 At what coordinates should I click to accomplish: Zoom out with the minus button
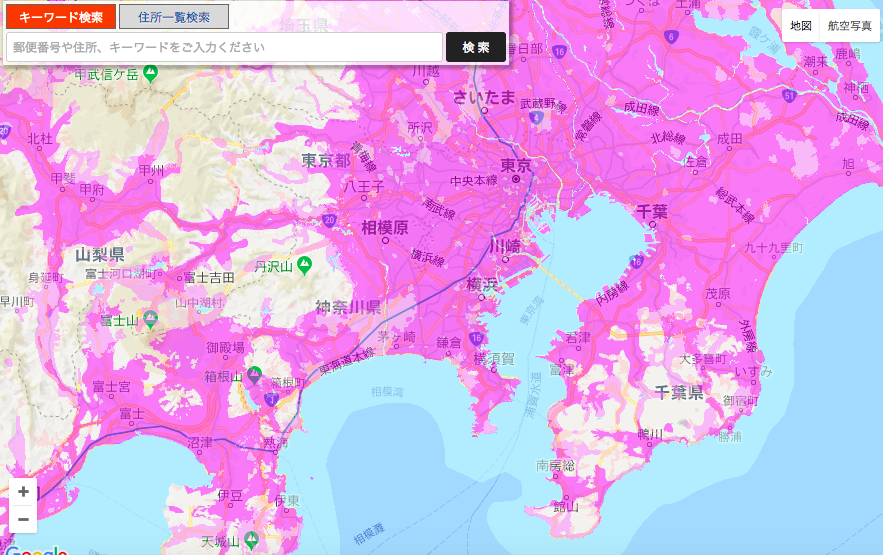(x=23, y=519)
